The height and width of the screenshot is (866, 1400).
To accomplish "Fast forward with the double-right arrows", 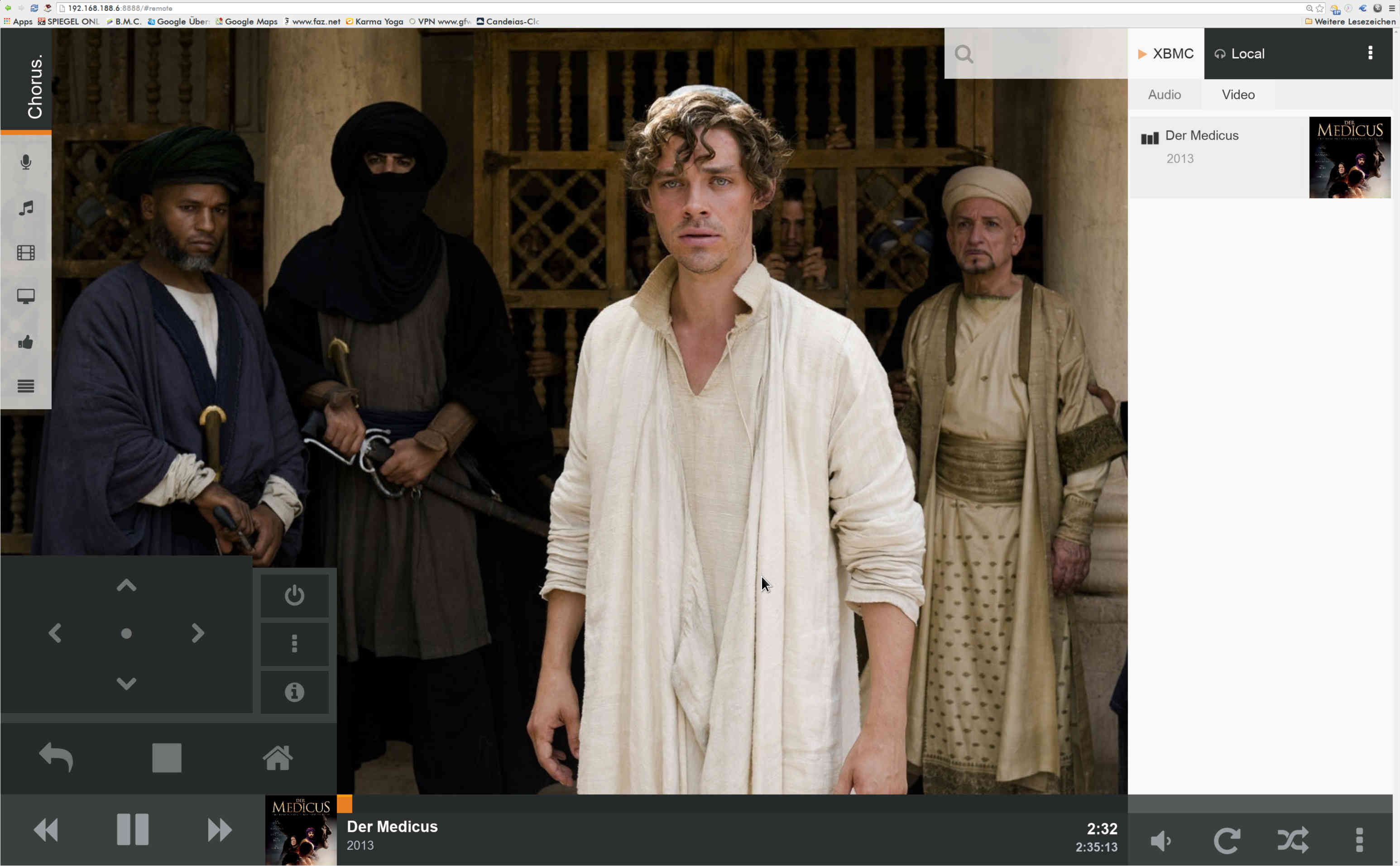I will pos(220,829).
